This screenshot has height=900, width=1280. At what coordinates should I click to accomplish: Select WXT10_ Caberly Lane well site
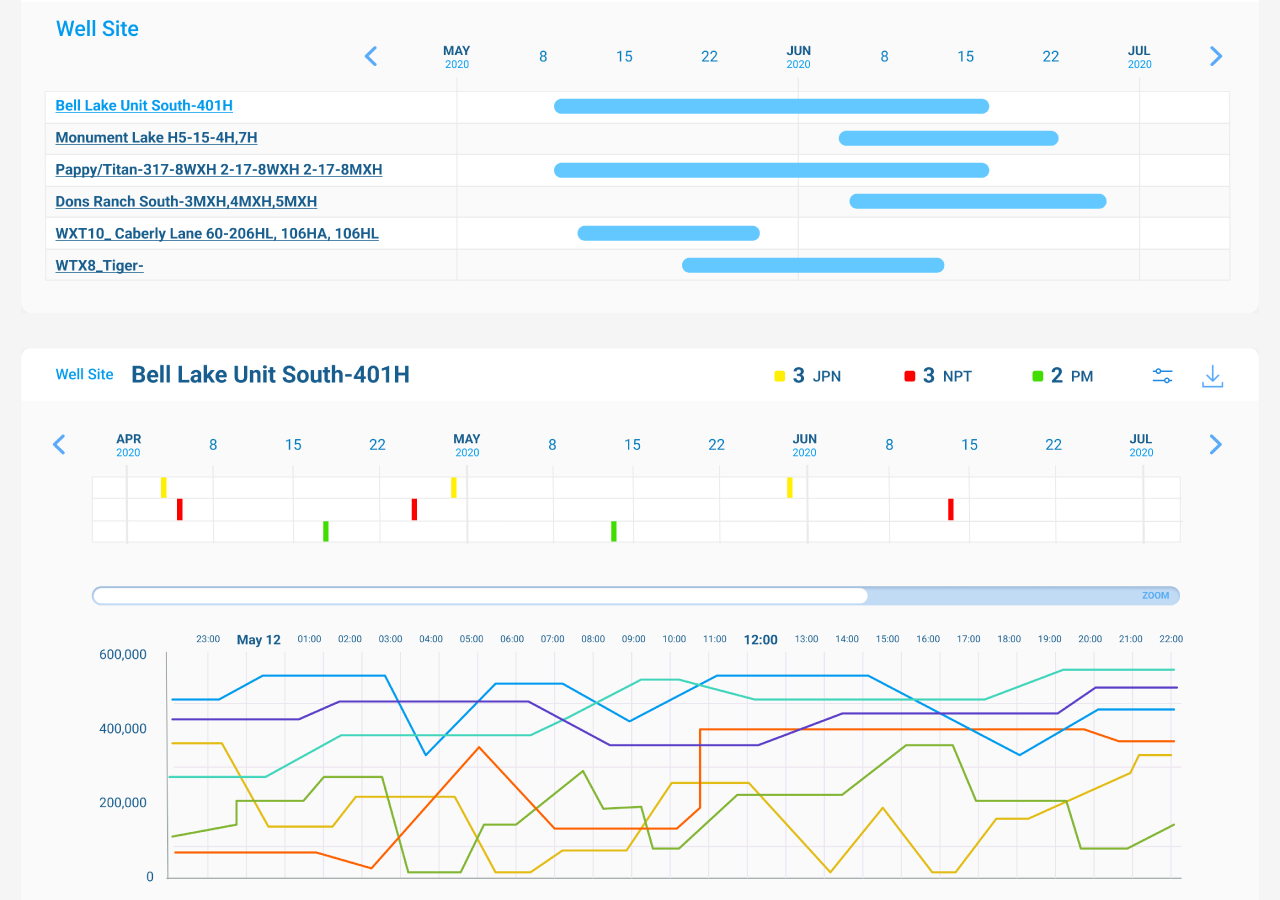coord(217,234)
